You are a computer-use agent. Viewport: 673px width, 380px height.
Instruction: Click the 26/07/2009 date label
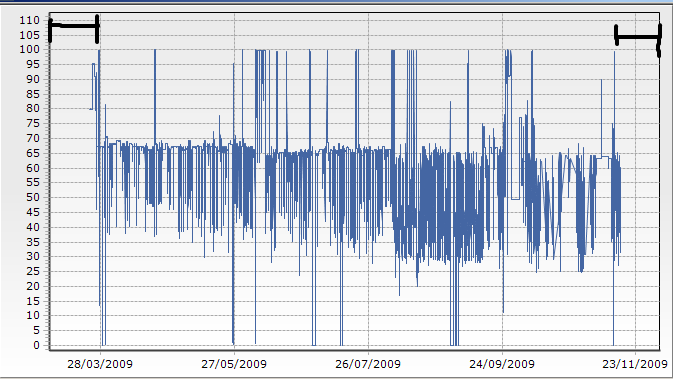pyautogui.click(x=368, y=364)
